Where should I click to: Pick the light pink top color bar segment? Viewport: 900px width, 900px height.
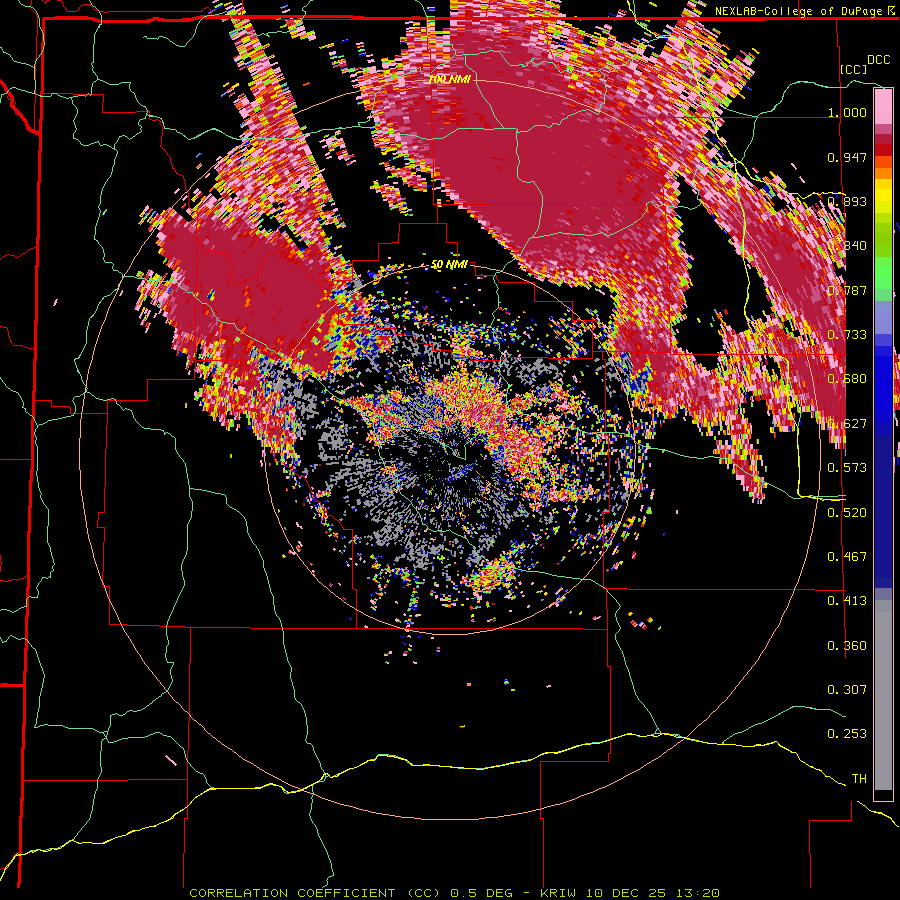pos(883,107)
